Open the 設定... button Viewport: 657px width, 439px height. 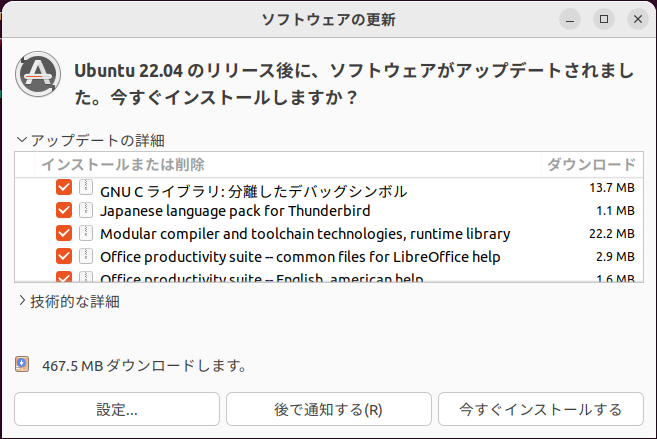point(117,409)
